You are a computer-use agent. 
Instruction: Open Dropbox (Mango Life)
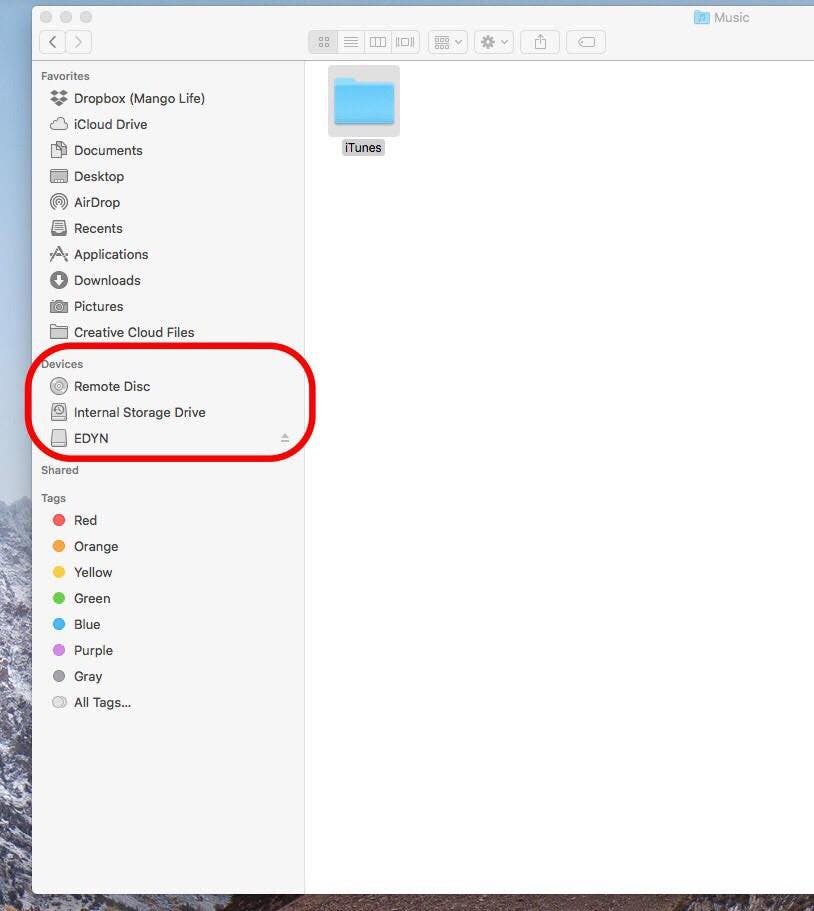pos(139,98)
